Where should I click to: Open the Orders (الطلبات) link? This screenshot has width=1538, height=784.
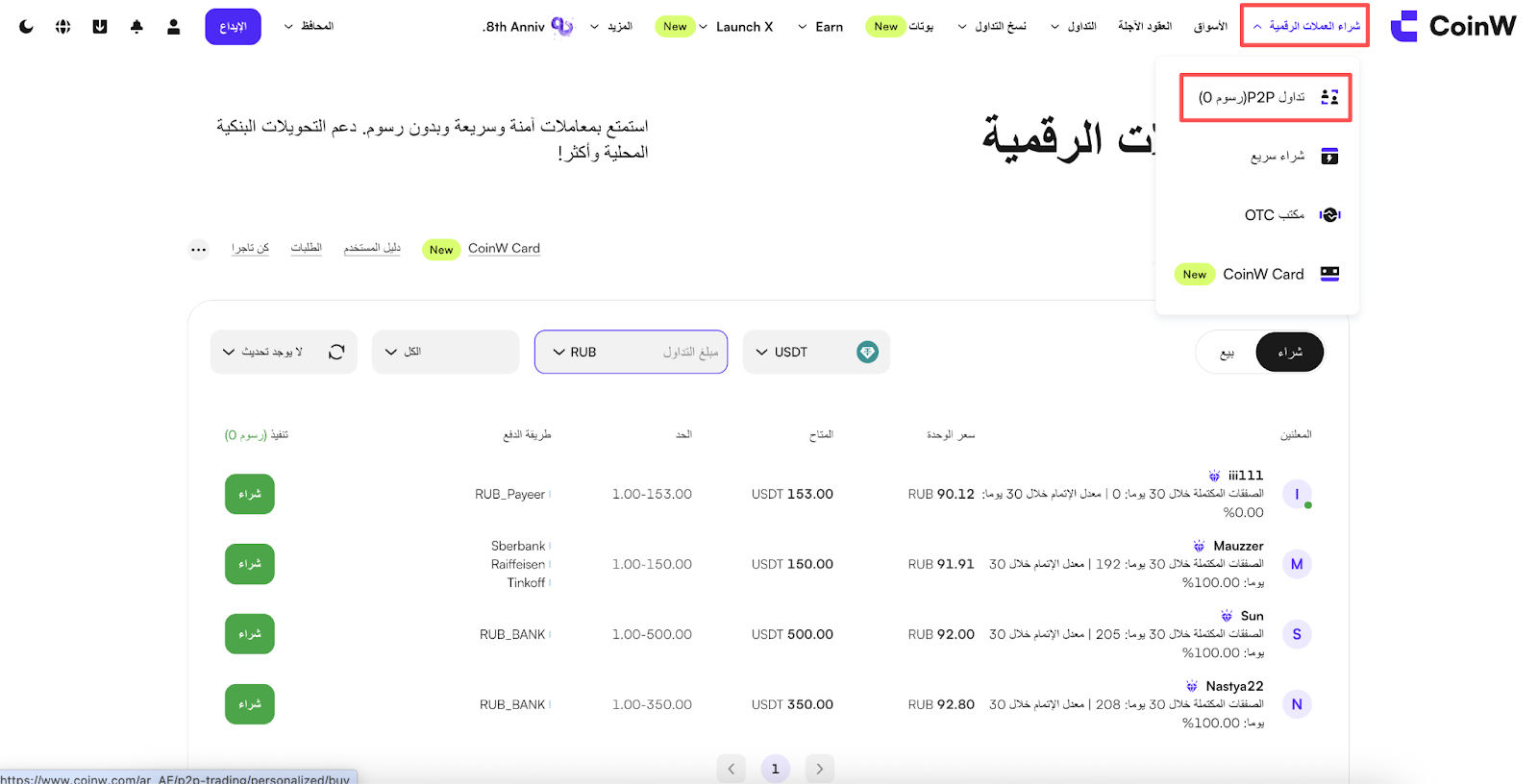point(307,248)
